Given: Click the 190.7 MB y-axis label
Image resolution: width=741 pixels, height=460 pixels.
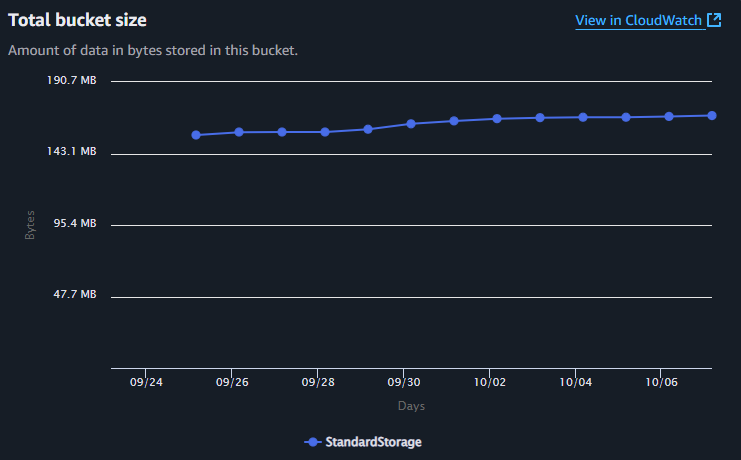Looking at the screenshot, I should [x=72, y=80].
